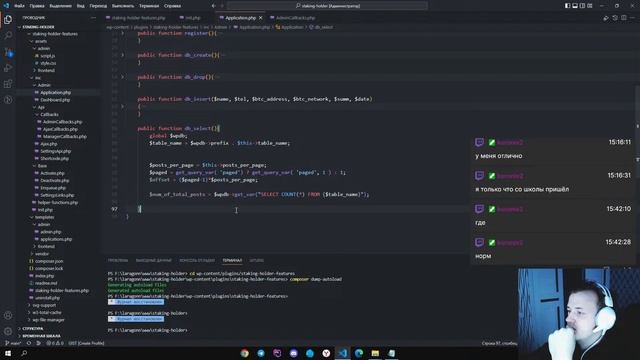The image size is (640, 360).
Task: Unfold the db_drop function
Action: coord(122,77)
